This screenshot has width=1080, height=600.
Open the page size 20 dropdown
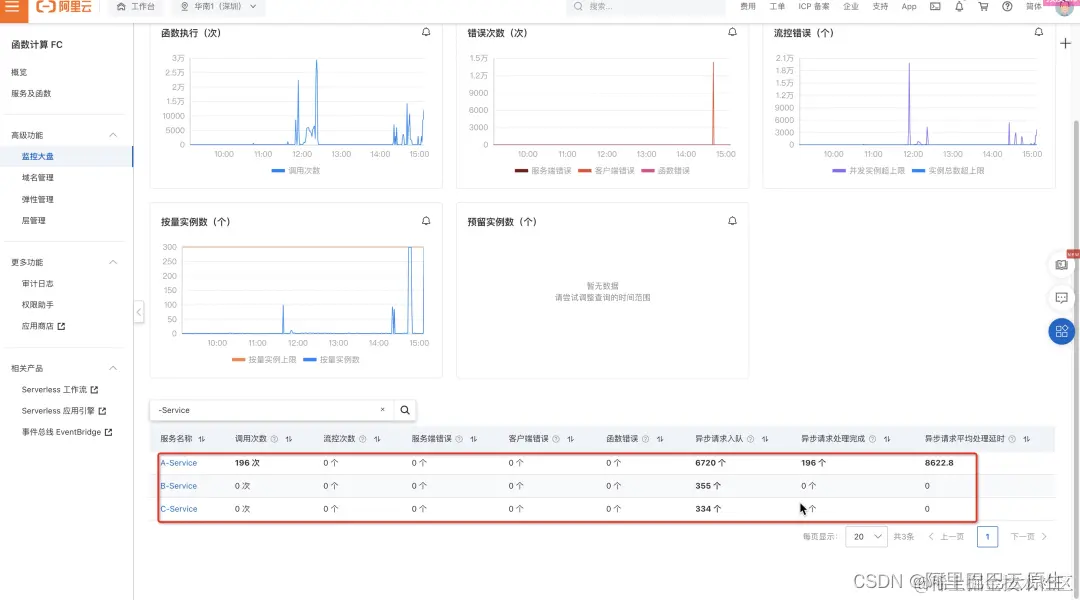(x=866, y=537)
